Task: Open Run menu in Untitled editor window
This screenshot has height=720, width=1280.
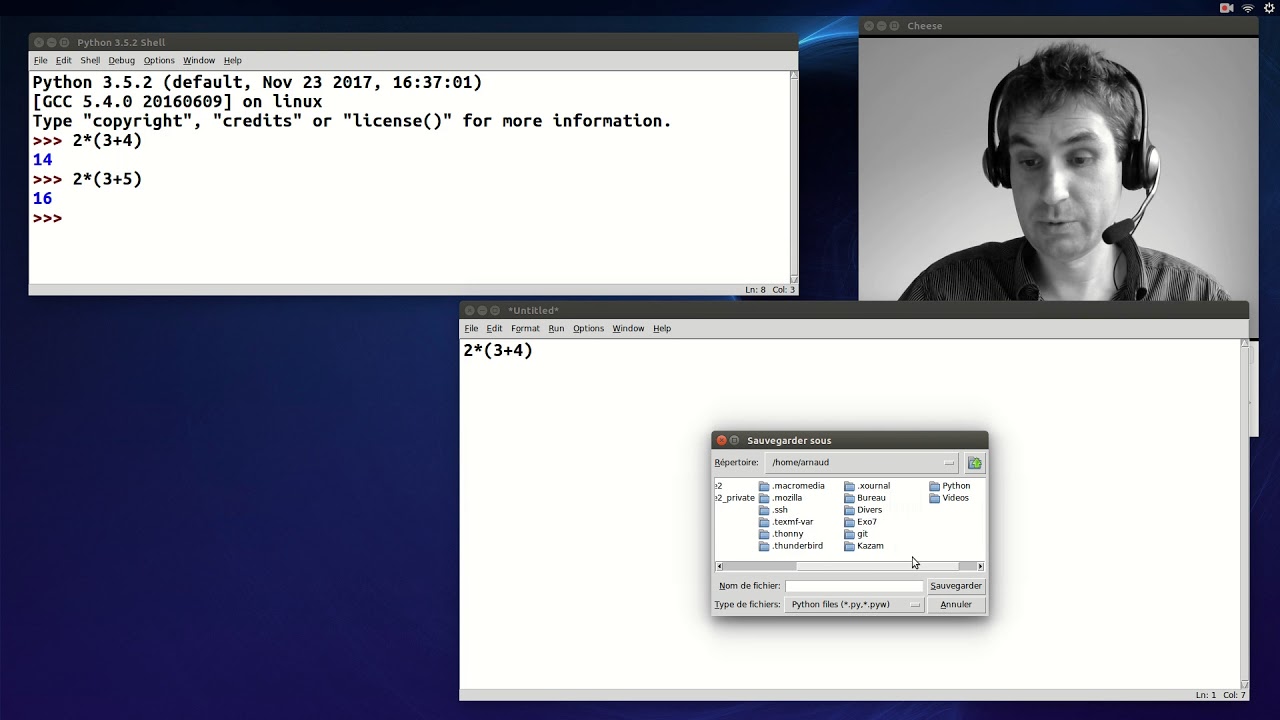Action: [556, 329]
